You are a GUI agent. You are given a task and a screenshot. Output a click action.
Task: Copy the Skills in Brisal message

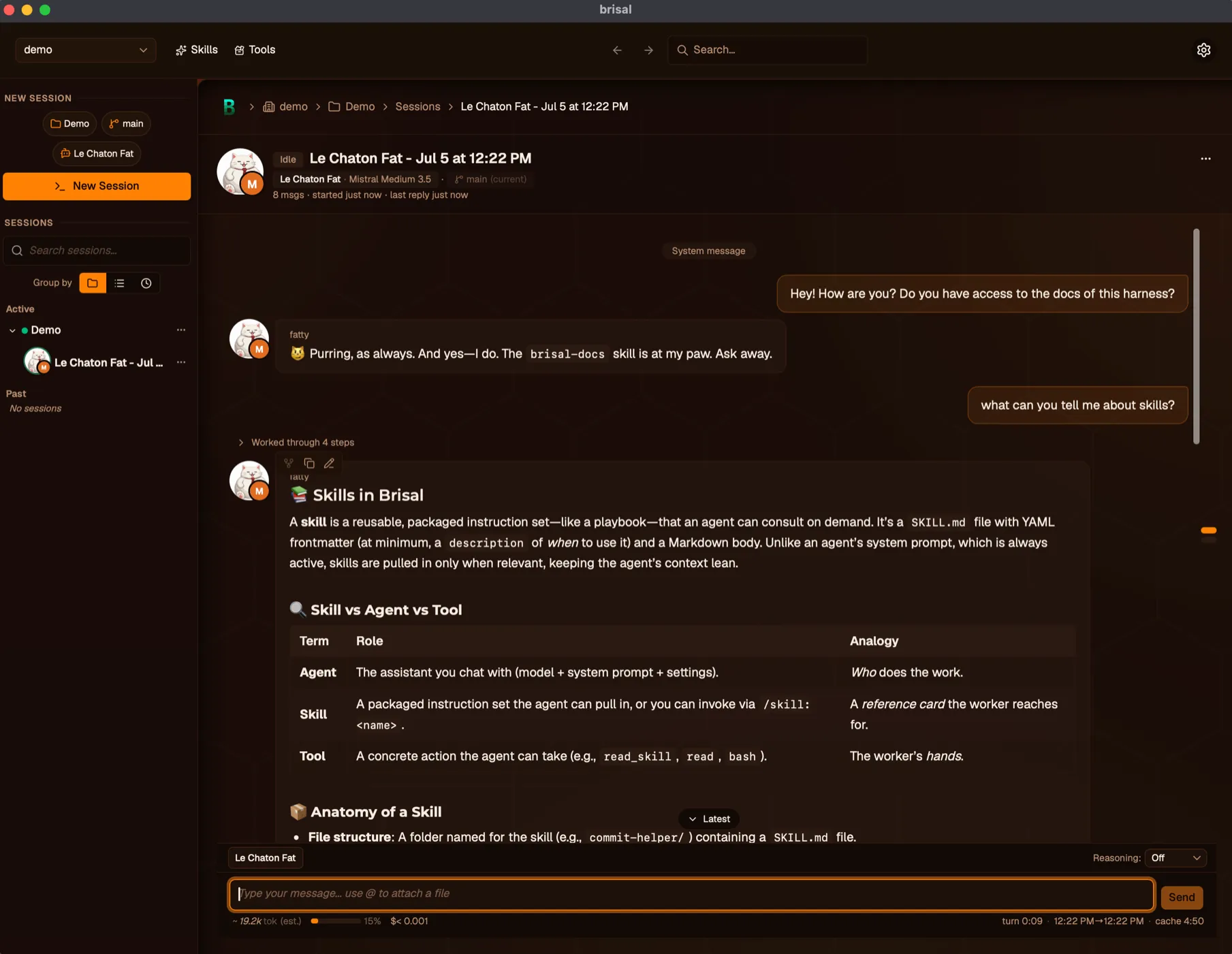tap(309, 463)
